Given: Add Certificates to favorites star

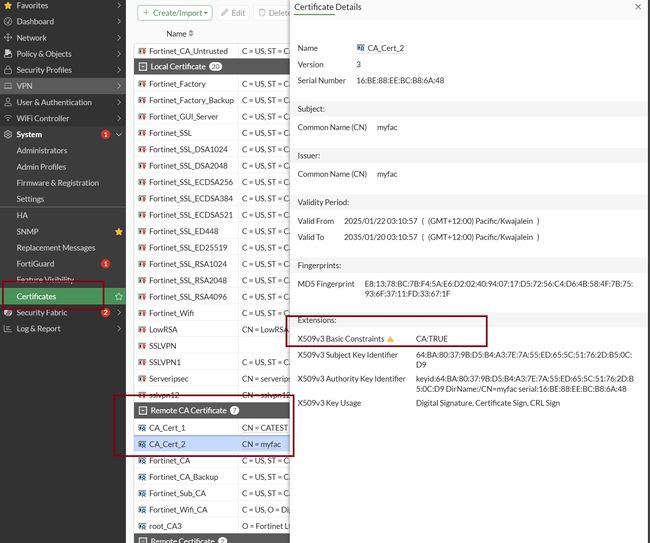Looking at the screenshot, I should tap(119, 296).
